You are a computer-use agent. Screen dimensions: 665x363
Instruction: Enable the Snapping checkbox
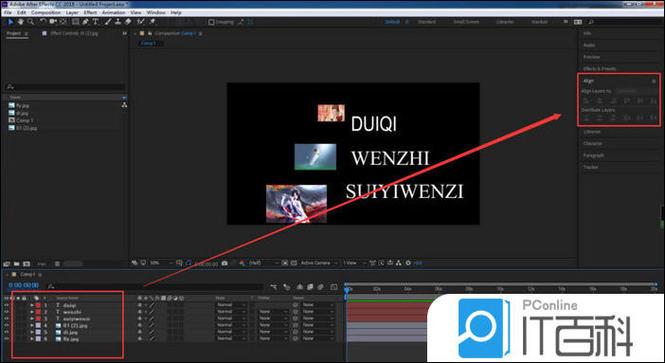211,22
